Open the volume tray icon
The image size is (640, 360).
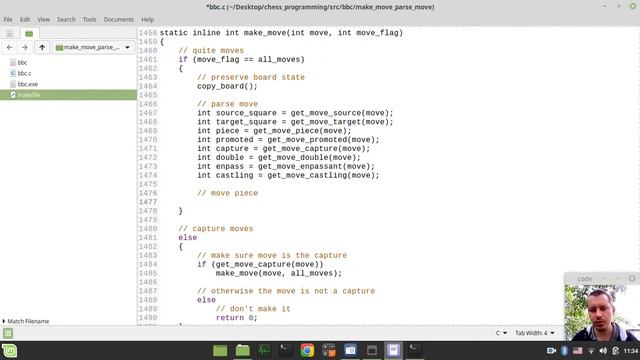click(x=603, y=351)
